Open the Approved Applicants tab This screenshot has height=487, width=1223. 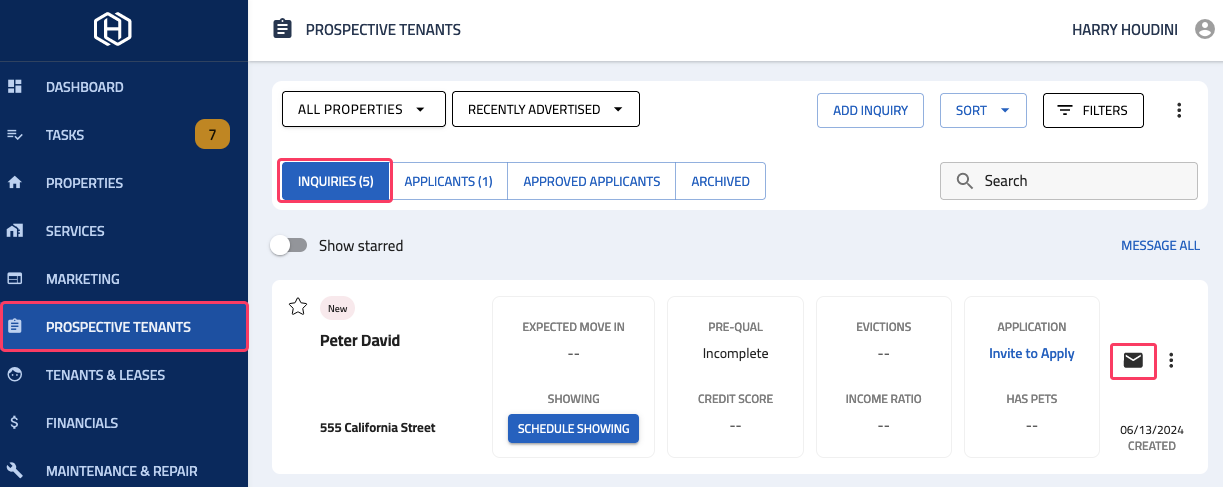pyautogui.click(x=592, y=181)
